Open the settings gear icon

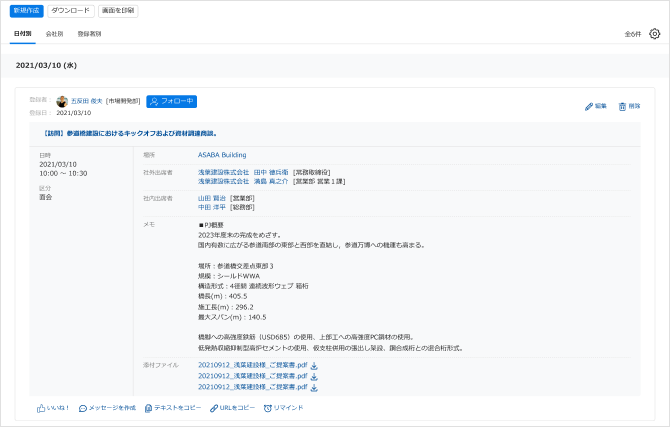pos(655,33)
